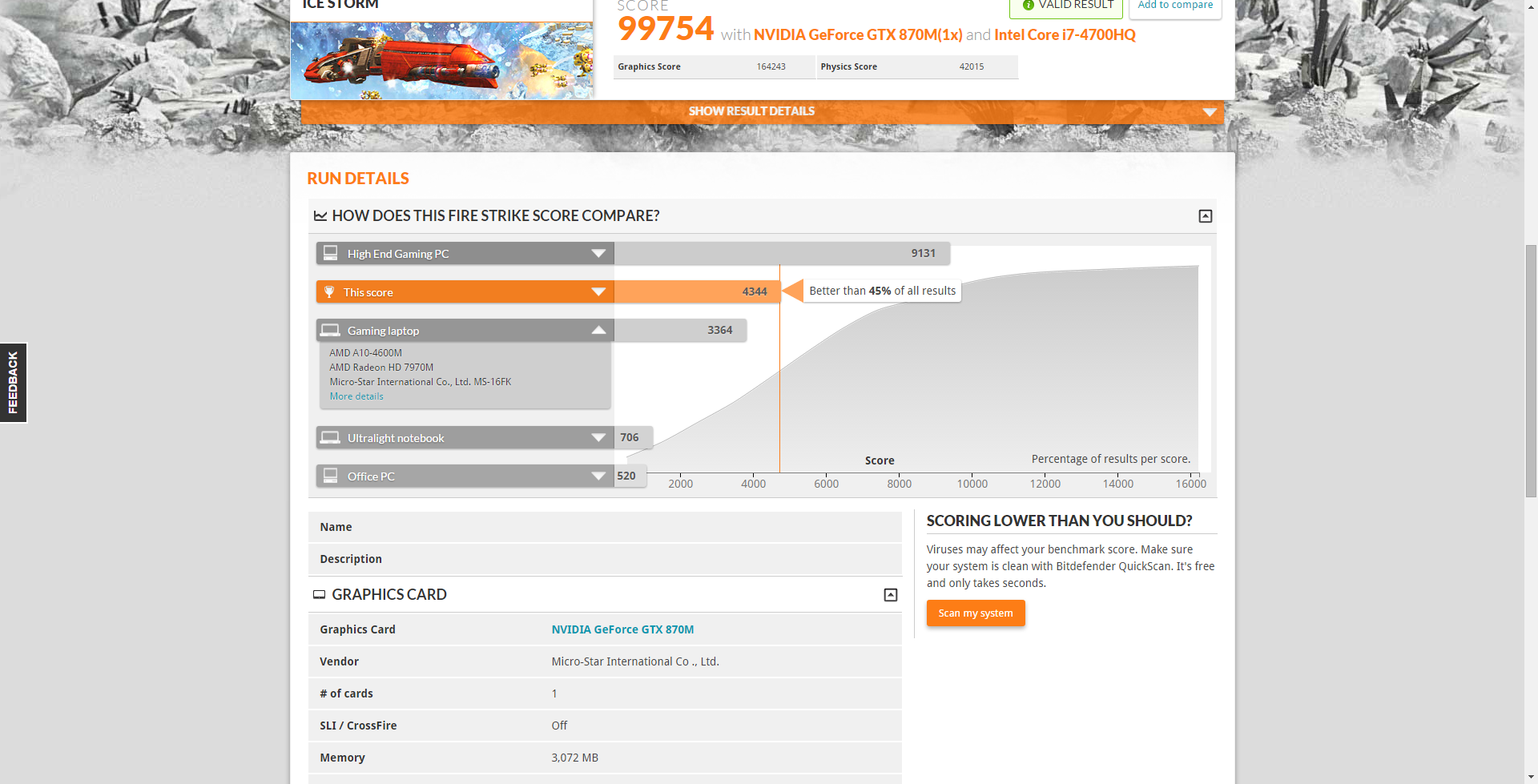Screen dimensions: 1538x784
Task: Click the Ice Storm benchmark thumbnail image
Action: point(441,60)
